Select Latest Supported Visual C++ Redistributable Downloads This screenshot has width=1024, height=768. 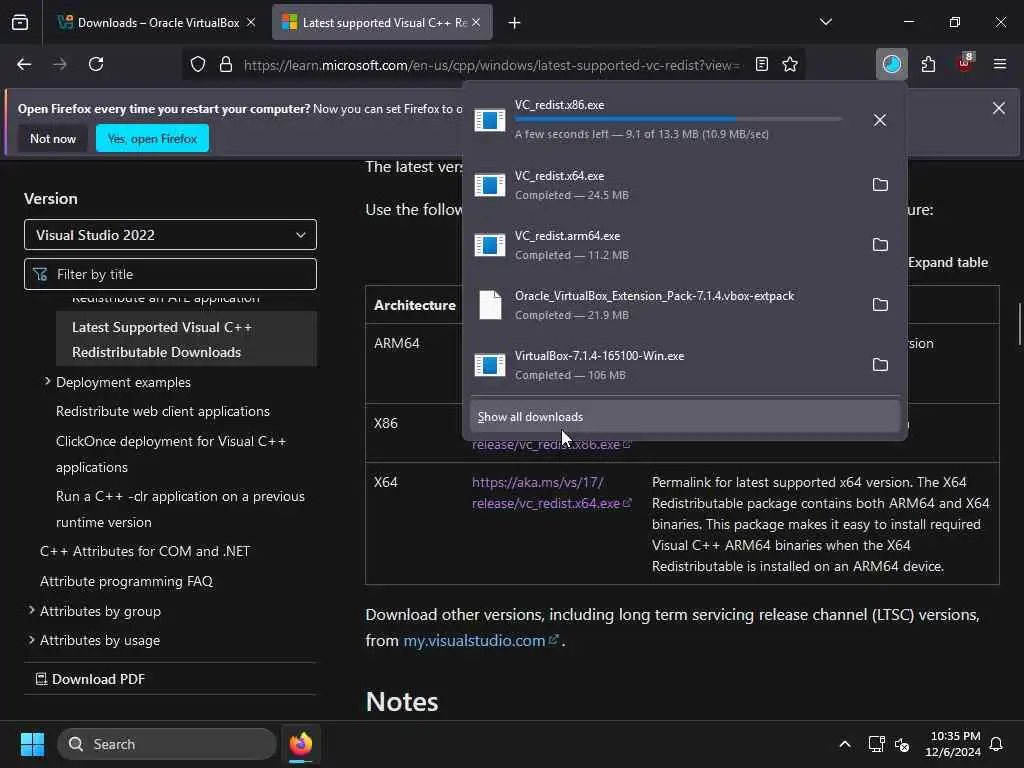pos(186,339)
